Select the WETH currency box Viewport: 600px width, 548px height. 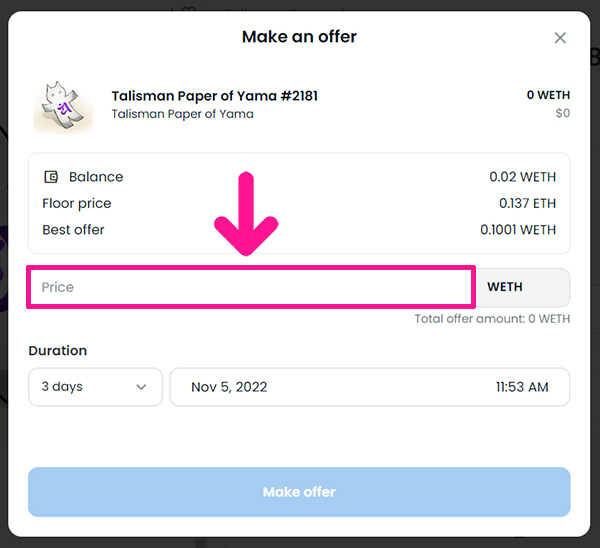coord(522,287)
